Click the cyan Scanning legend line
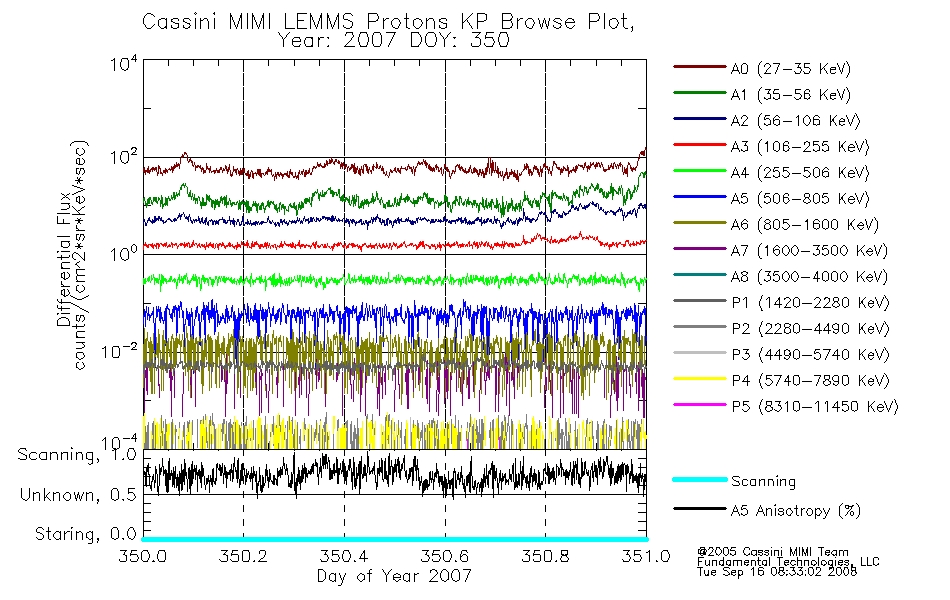Image resolution: width=950 pixels, height=600 pixels. [x=699, y=479]
